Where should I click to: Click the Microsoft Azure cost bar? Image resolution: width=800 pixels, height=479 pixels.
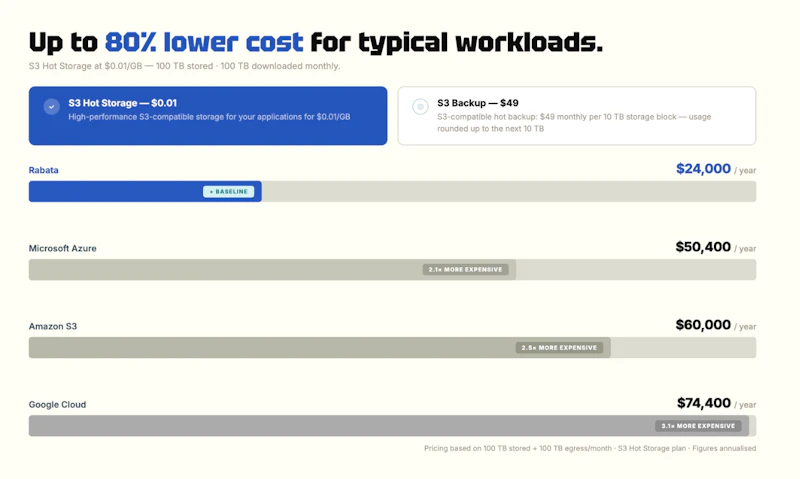(272, 269)
